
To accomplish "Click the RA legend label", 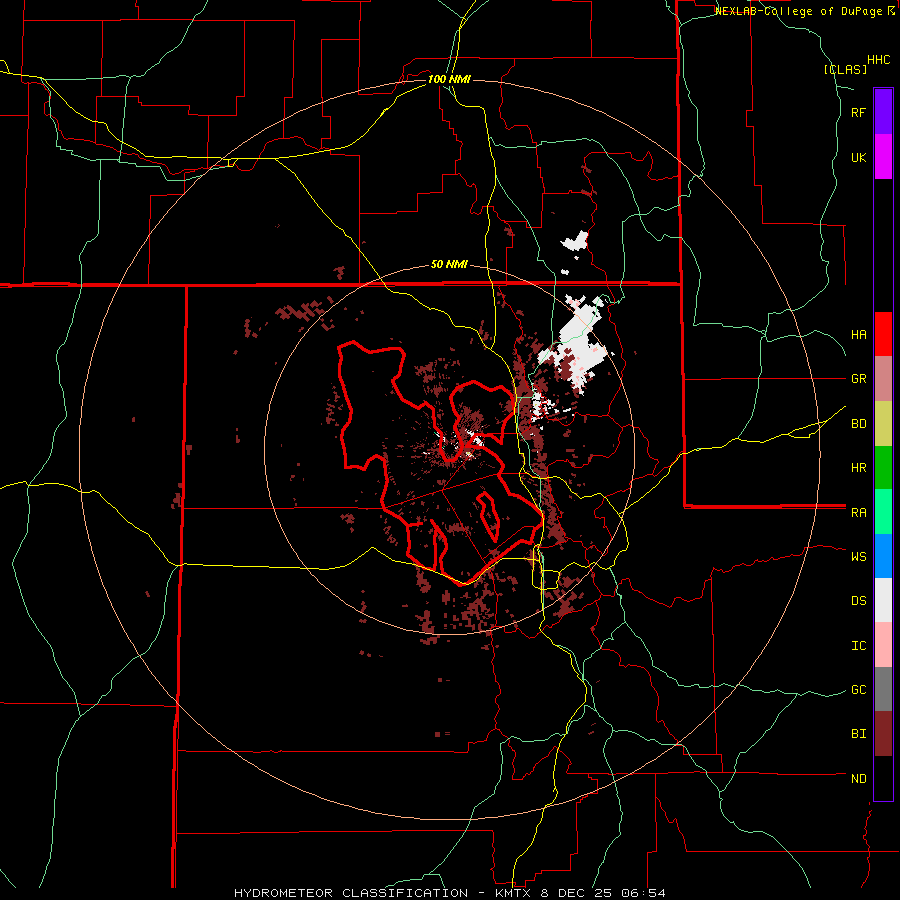I will coord(858,513).
